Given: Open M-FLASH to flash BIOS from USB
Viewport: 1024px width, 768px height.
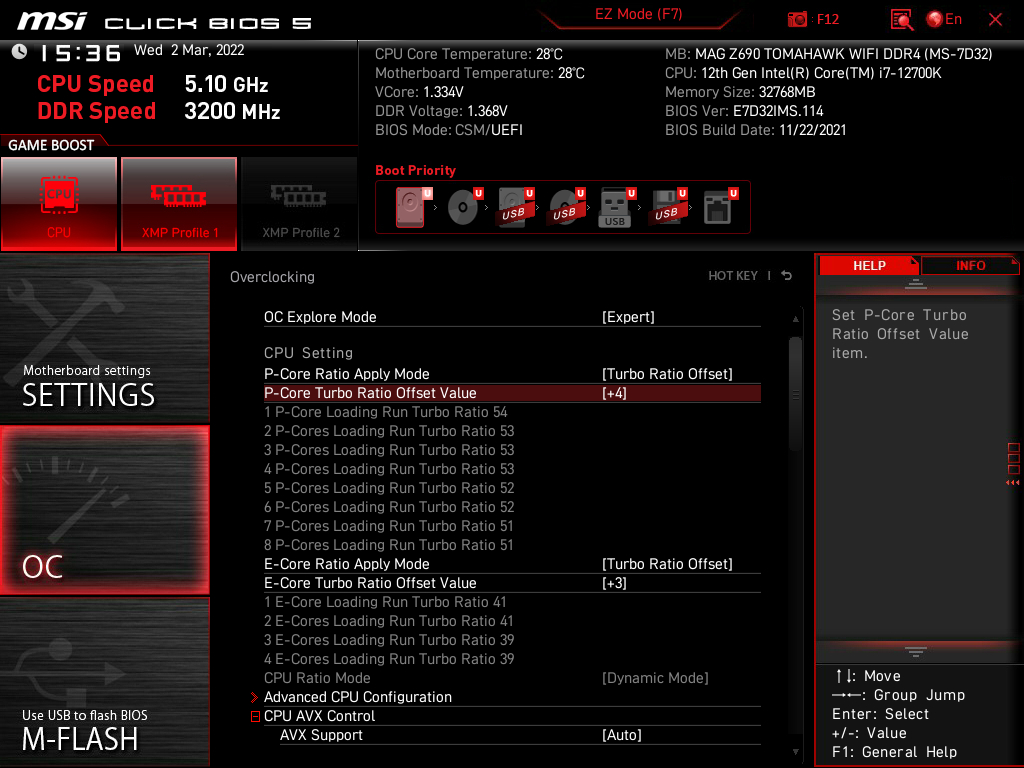Looking at the screenshot, I should click(x=104, y=682).
